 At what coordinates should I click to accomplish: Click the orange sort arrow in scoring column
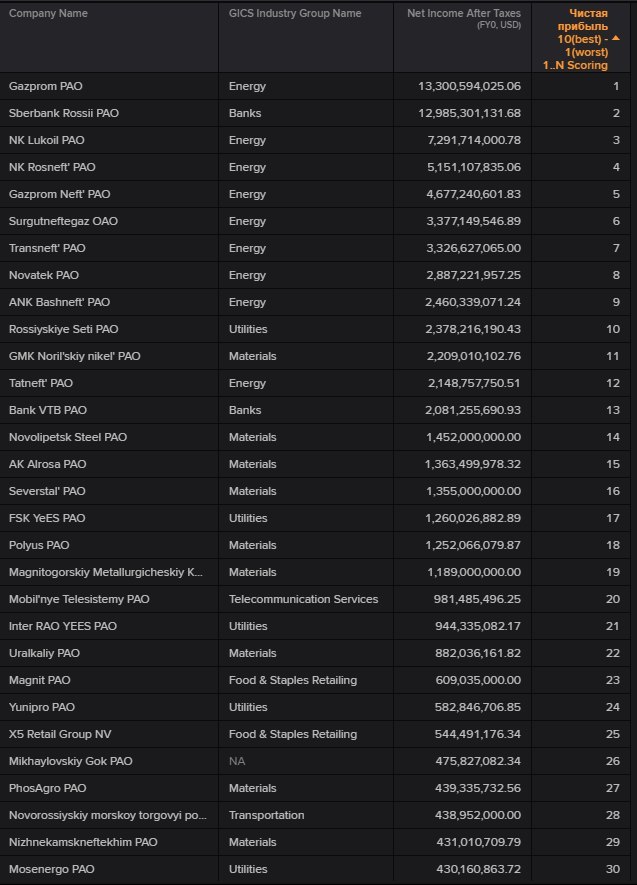614,37
